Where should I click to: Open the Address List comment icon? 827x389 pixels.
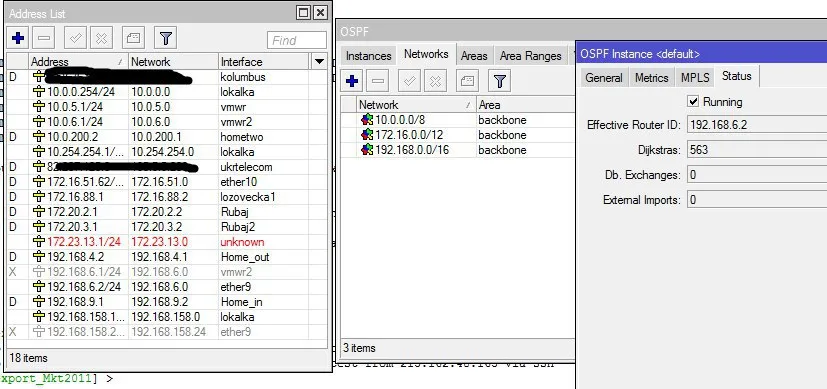(133, 38)
